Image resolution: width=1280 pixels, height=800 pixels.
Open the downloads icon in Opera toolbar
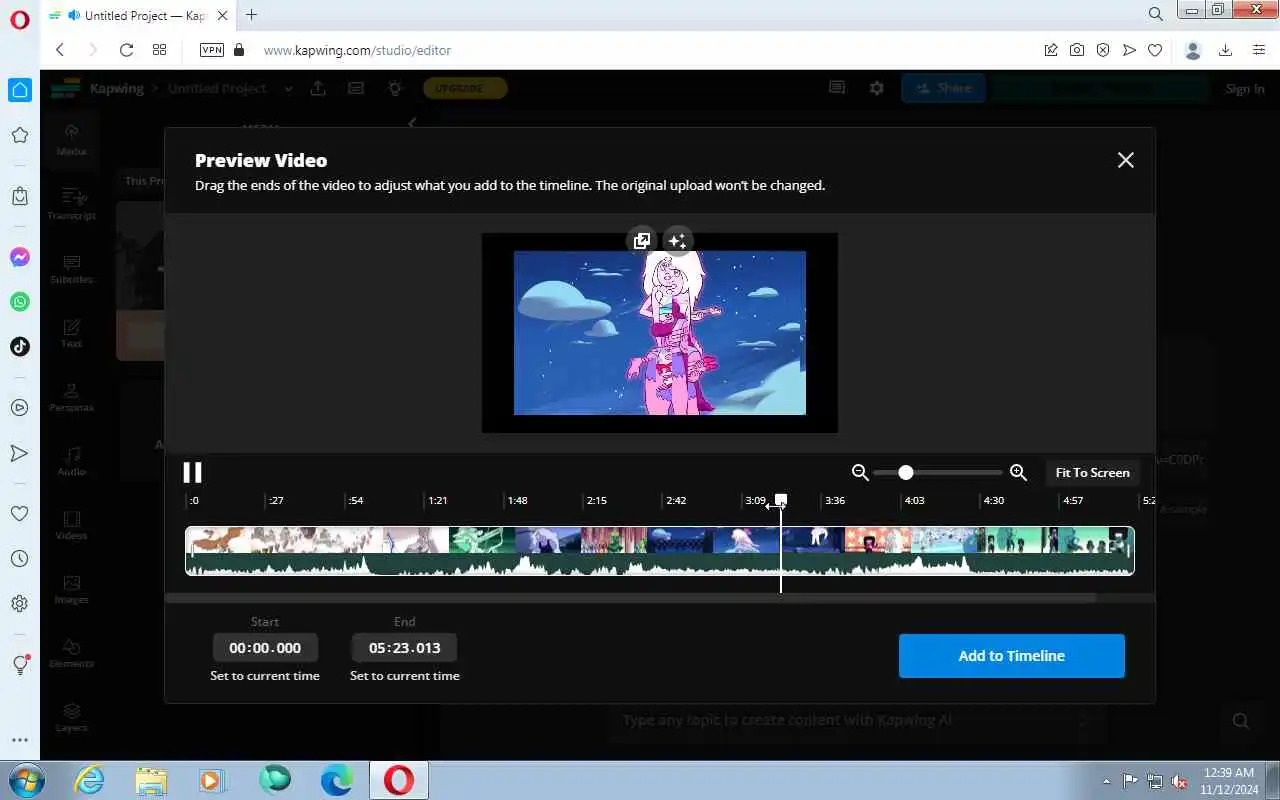click(1225, 50)
